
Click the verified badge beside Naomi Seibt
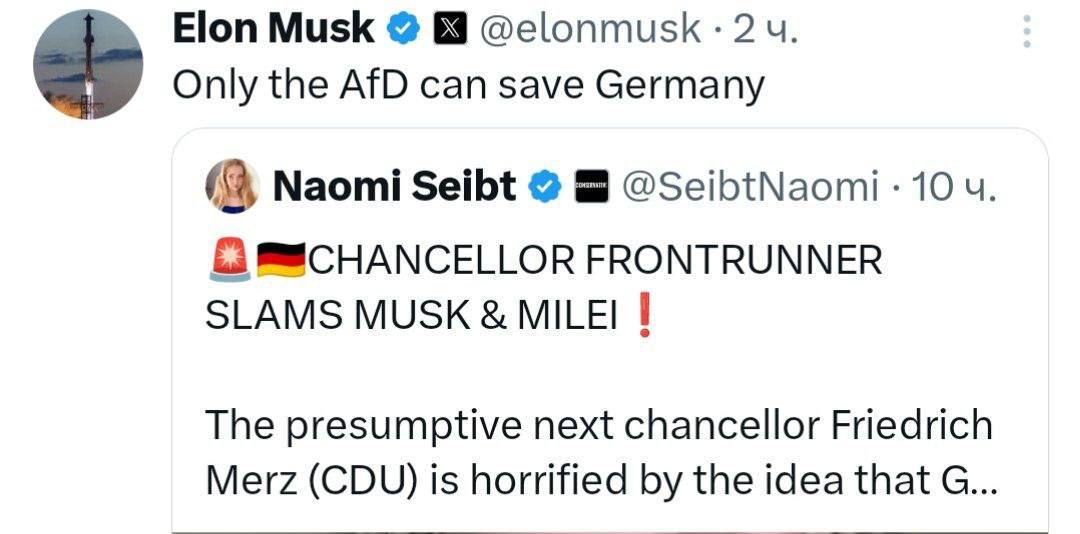tap(545, 186)
